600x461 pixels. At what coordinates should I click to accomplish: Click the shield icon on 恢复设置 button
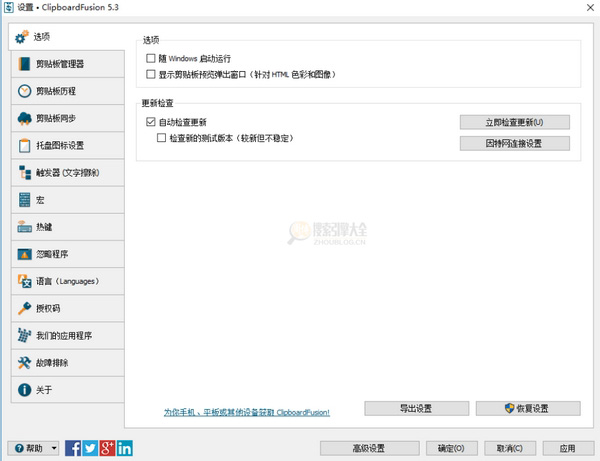pyautogui.click(x=509, y=408)
